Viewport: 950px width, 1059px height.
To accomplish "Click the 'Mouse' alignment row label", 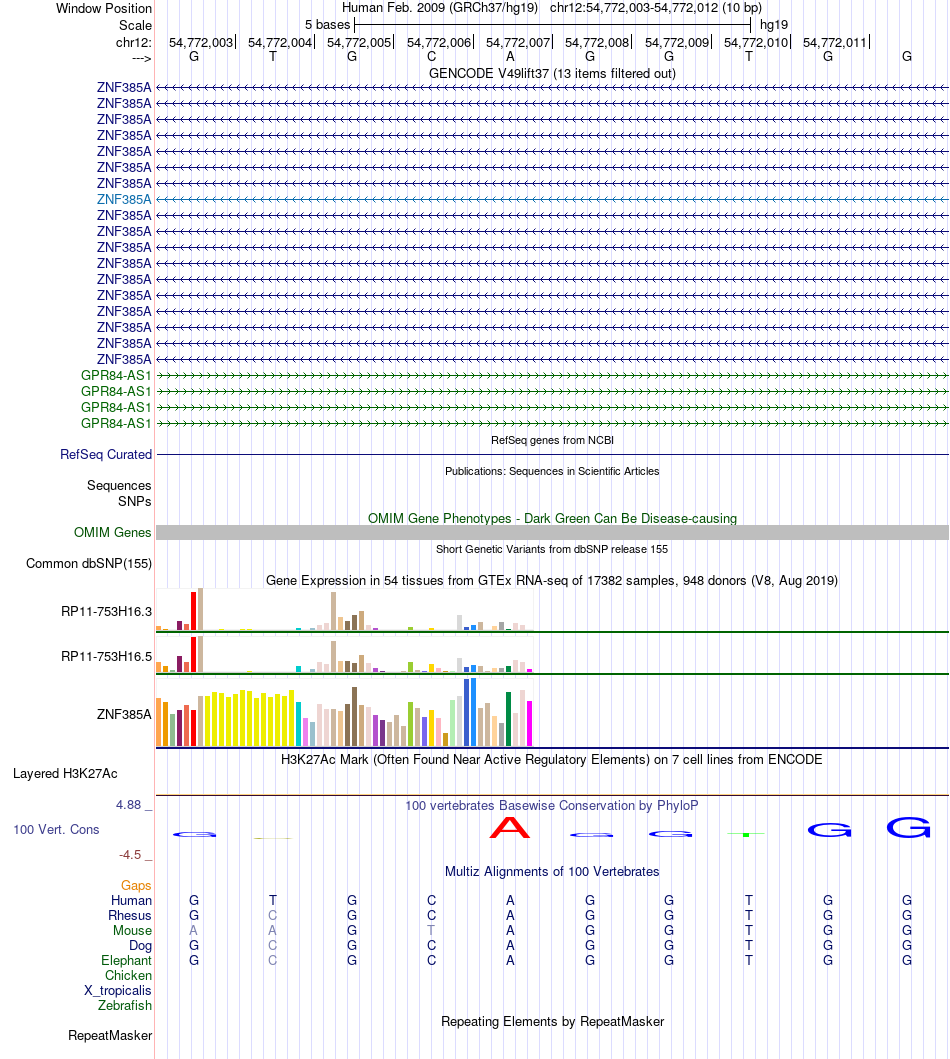I will click(132, 930).
